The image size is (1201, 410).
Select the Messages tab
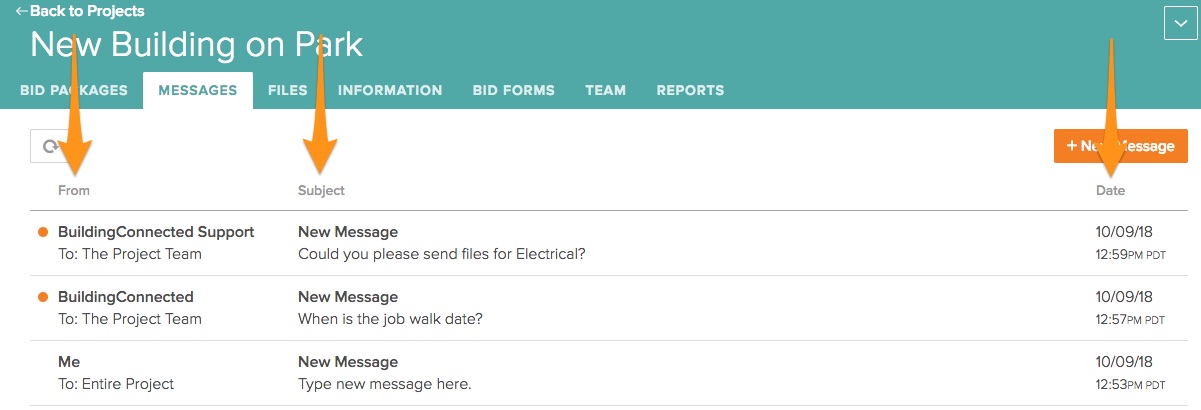[198, 90]
